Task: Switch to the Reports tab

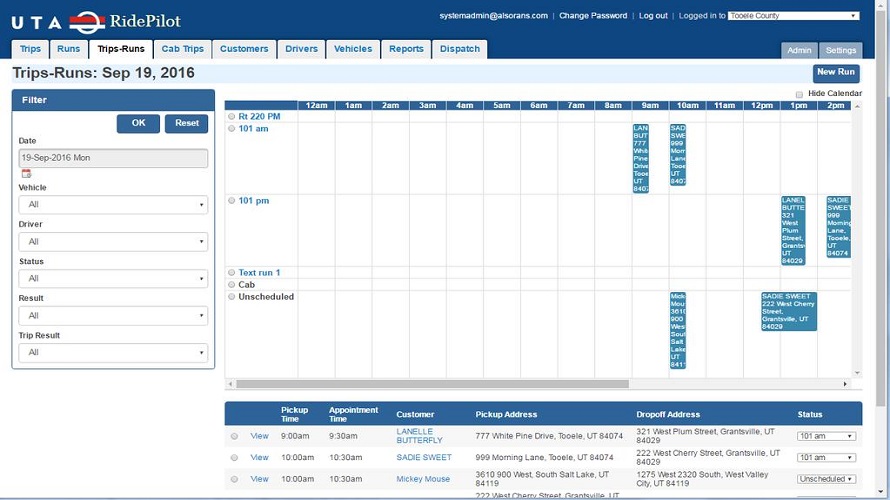Action: point(406,49)
